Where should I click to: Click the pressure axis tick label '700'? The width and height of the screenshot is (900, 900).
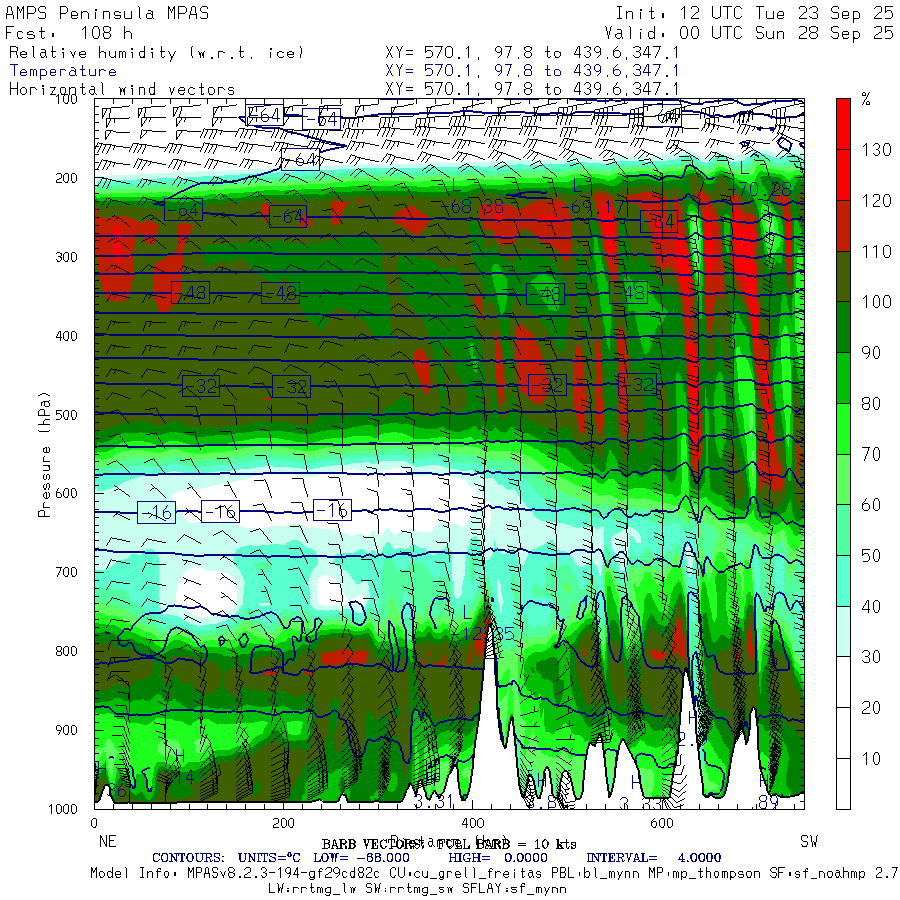66,572
